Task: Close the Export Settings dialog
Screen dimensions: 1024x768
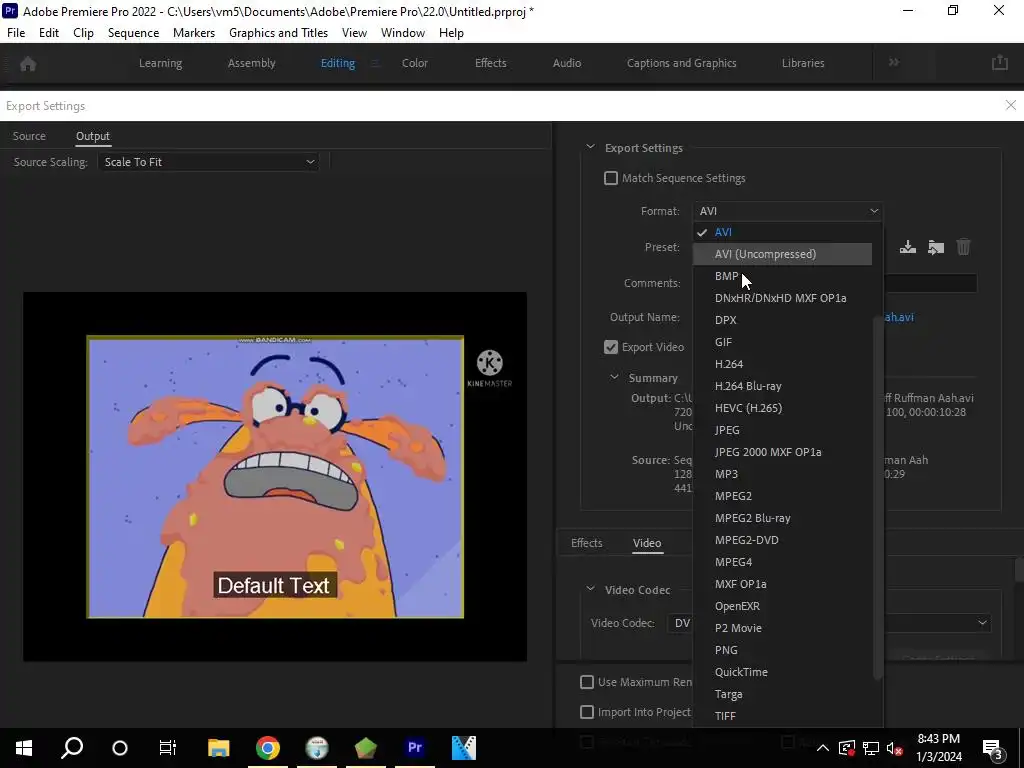Action: pos(1010,105)
